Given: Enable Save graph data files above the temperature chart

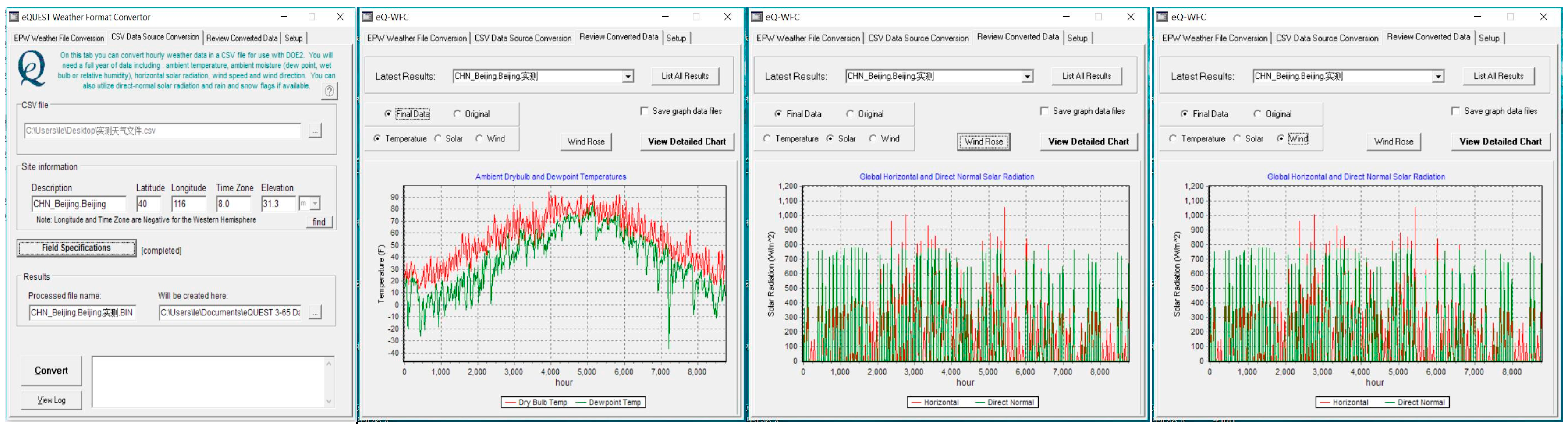Looking at the screenshot, I should click(x=644, y=111).
